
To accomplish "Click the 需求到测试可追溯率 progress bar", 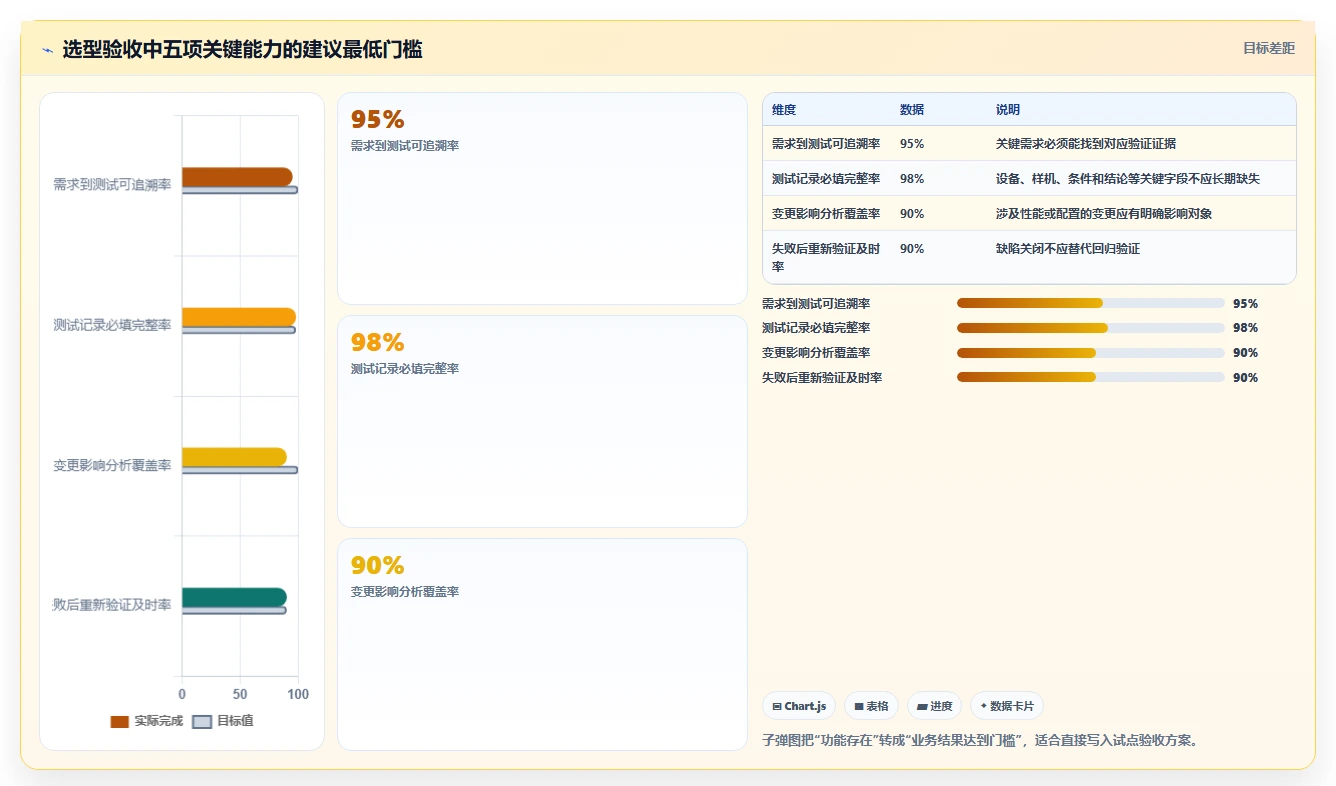I will click(1091, 303).
